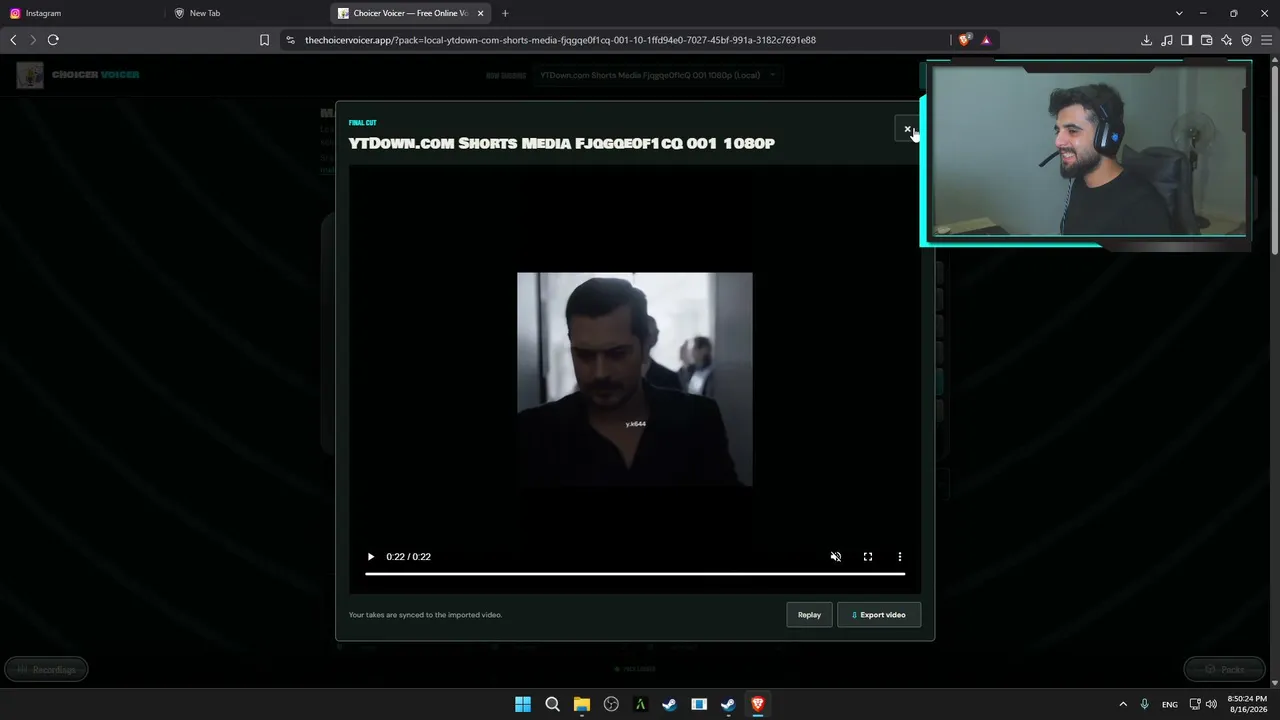Open Leo AI assistant
Screen dimensions: 1280x720
[x=1227, y=40]
